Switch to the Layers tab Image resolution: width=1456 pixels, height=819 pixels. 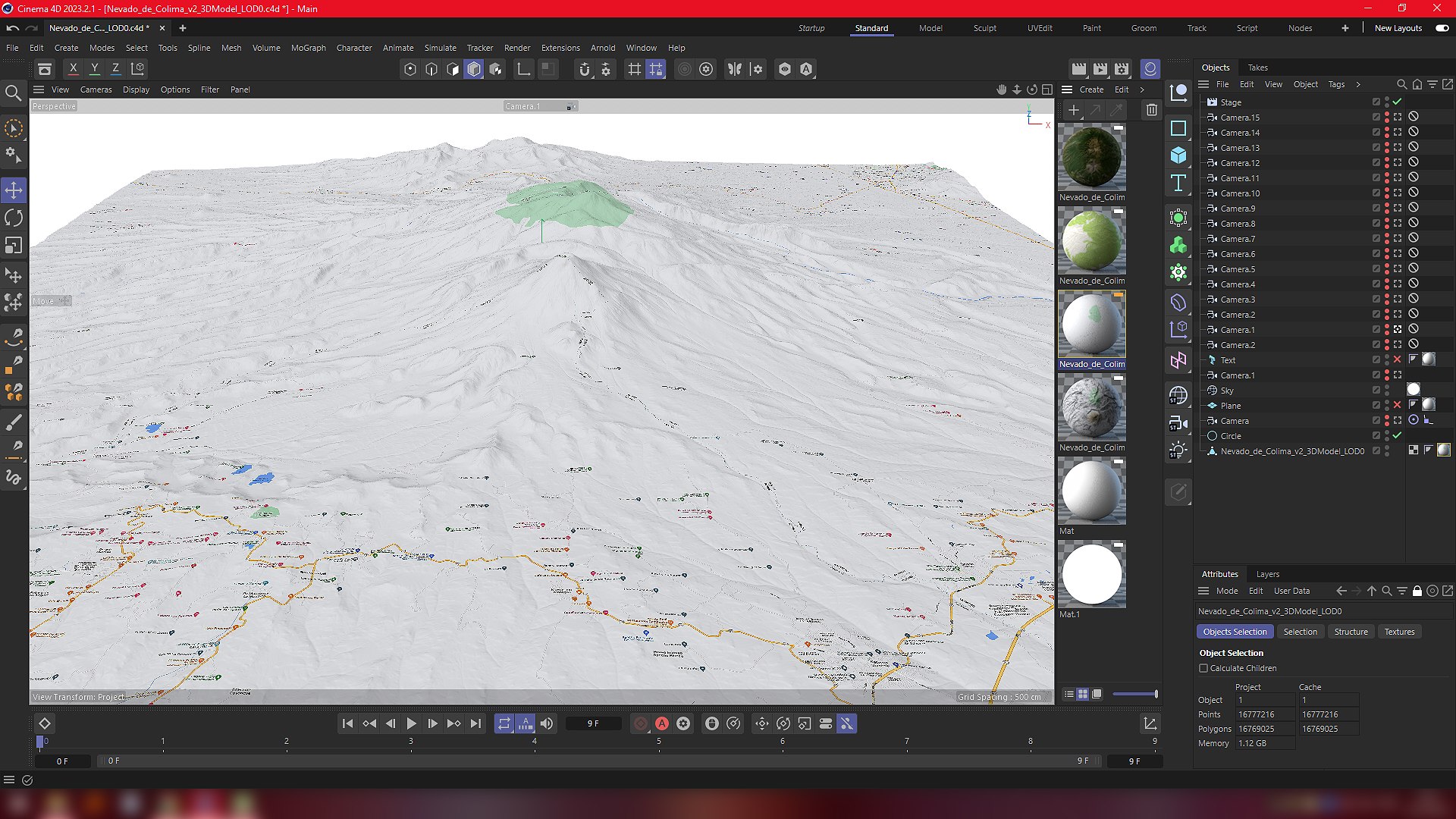point(1267,574)
